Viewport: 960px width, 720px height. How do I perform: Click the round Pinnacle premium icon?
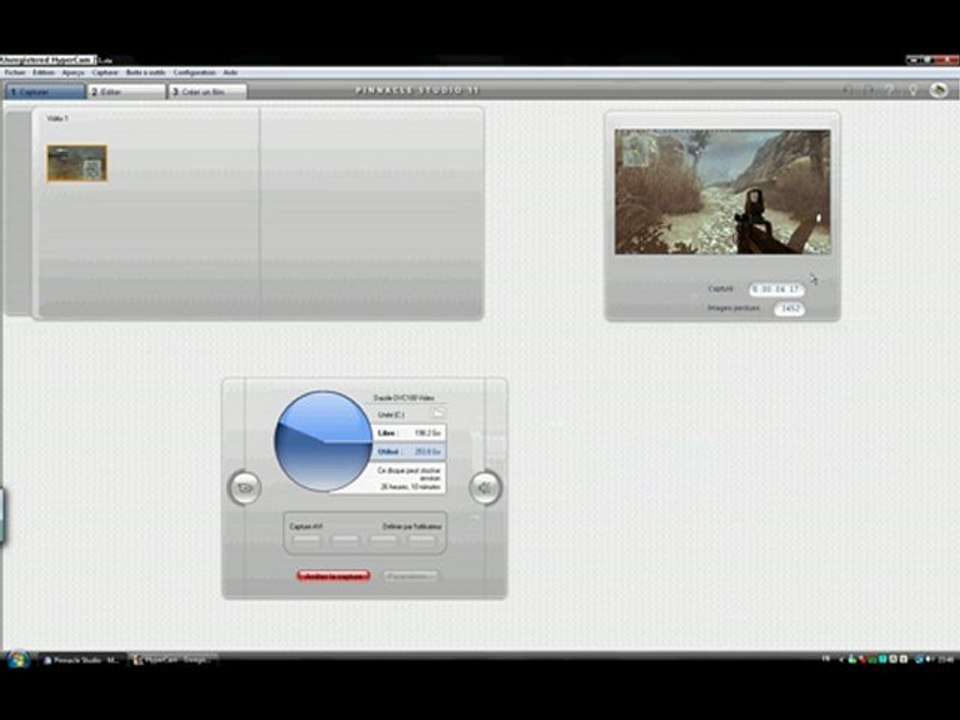939,90
